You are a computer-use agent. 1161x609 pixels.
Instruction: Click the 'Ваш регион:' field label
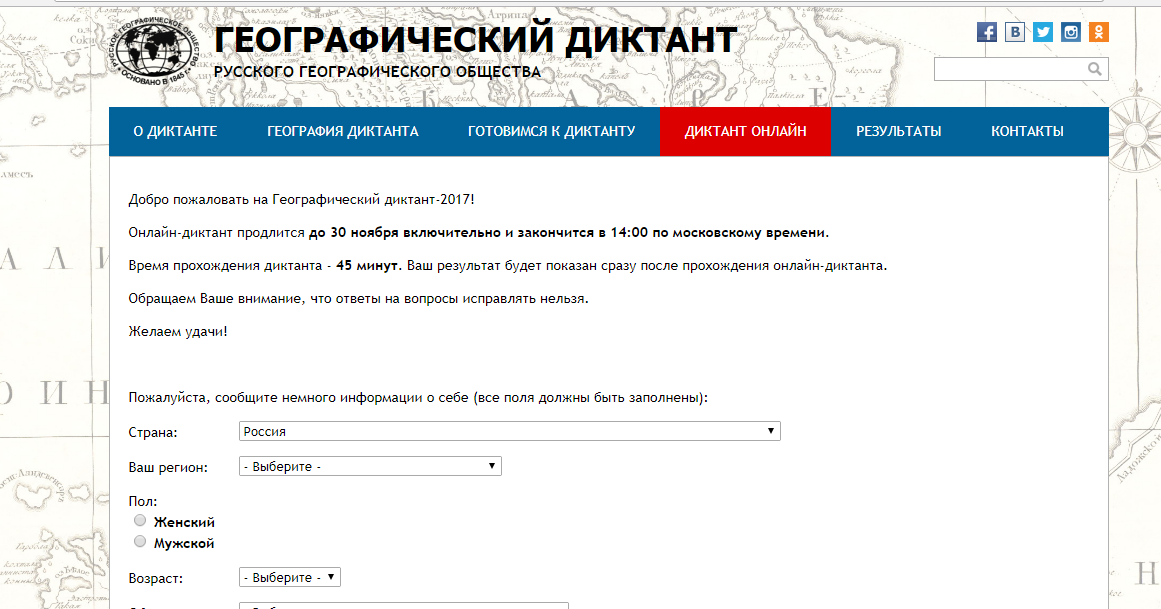tap(168, 467)
